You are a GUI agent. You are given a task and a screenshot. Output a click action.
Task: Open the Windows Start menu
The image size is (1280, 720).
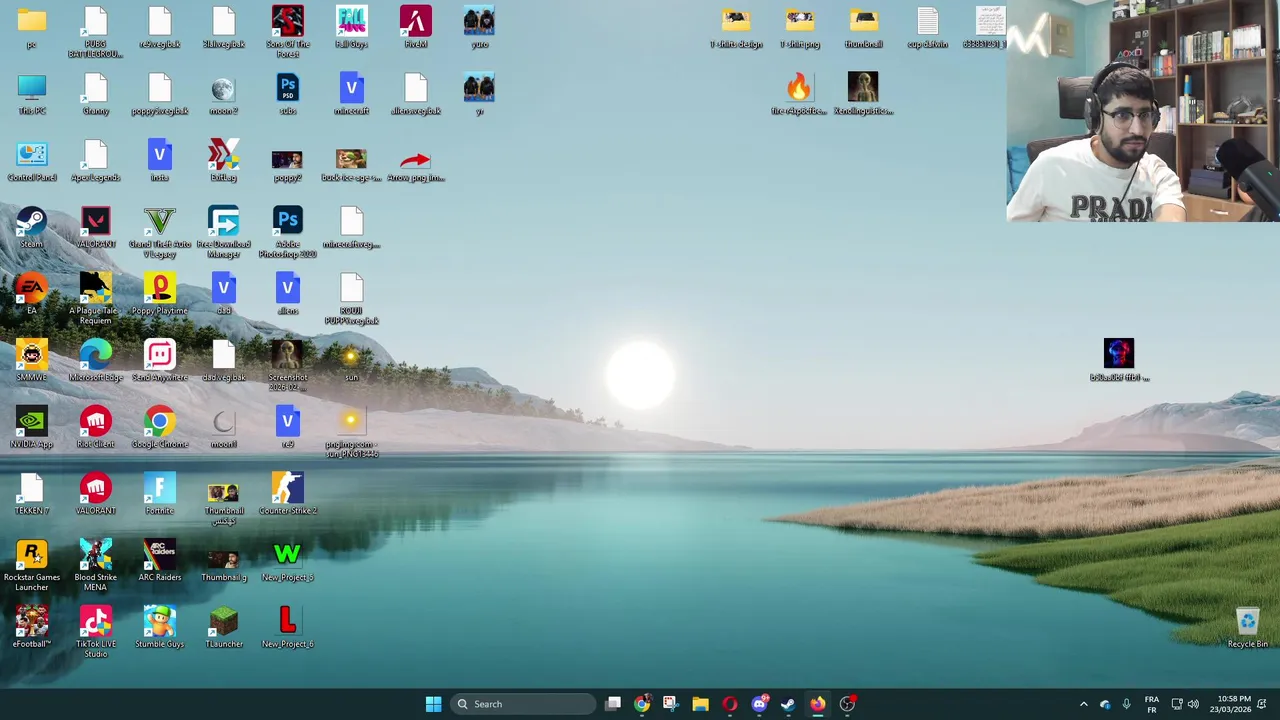point(433,704)
